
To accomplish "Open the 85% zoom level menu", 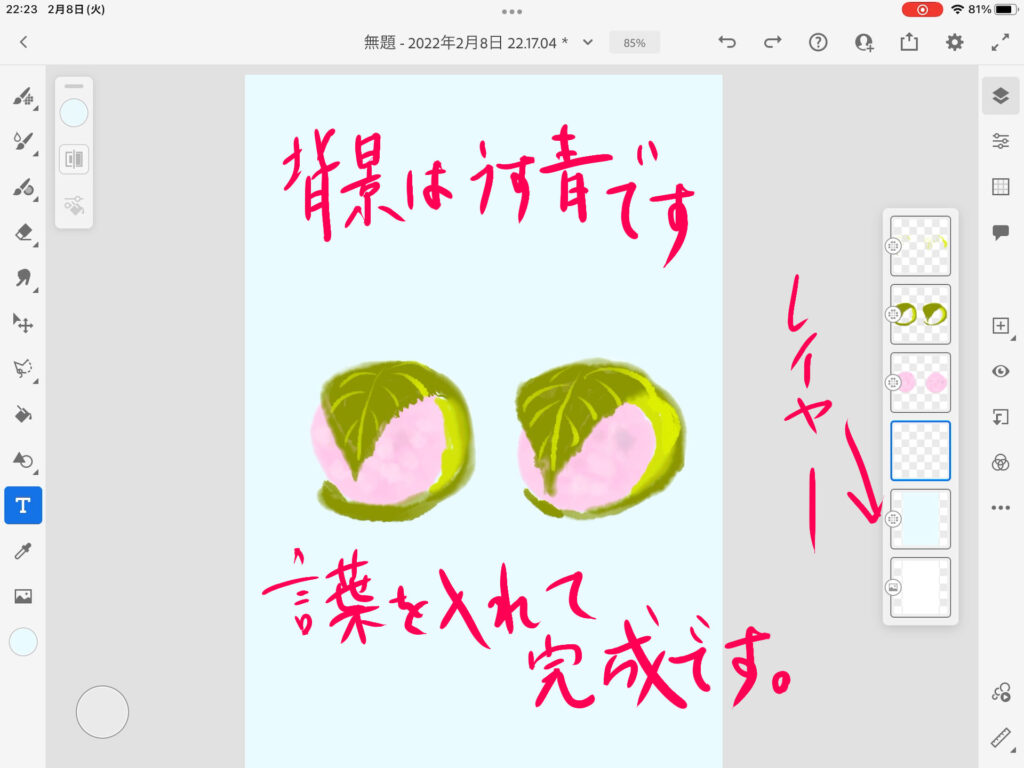I will pos(634,43).
